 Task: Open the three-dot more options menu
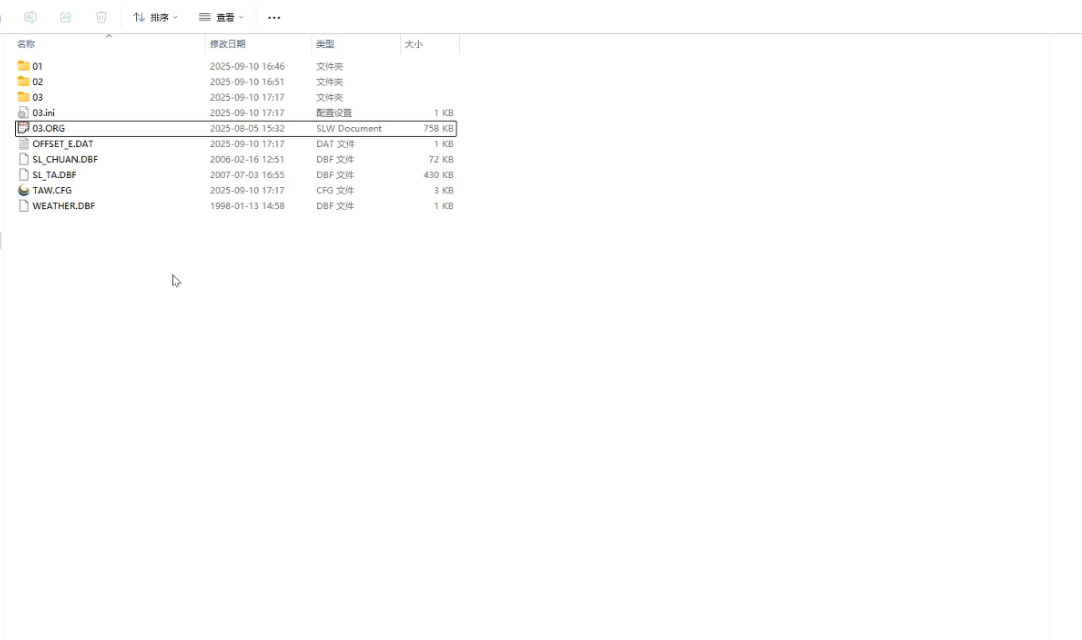click(274, 17)
